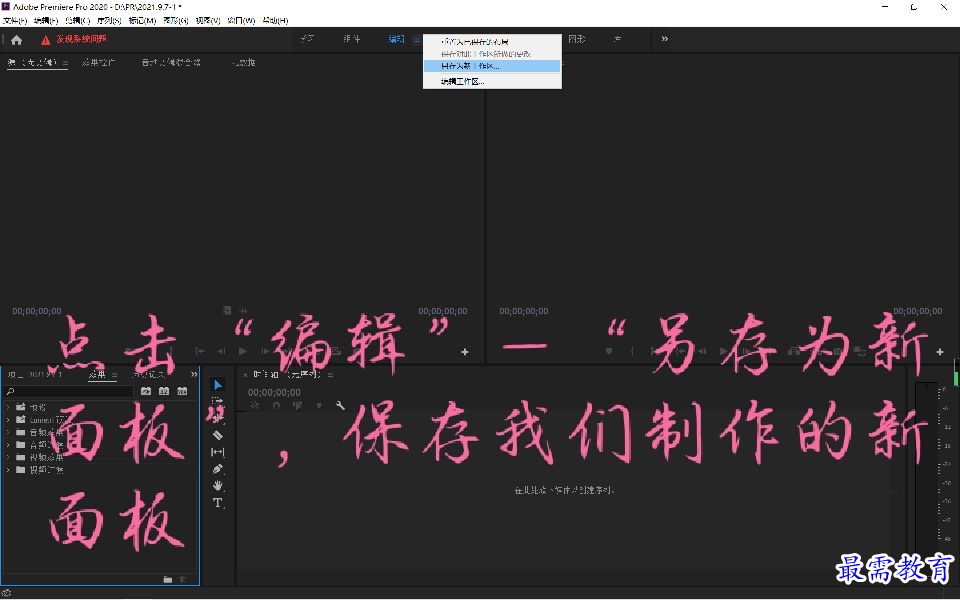Open the timeline panel menu
Screen dimensions: 960x600
[331, 375]
